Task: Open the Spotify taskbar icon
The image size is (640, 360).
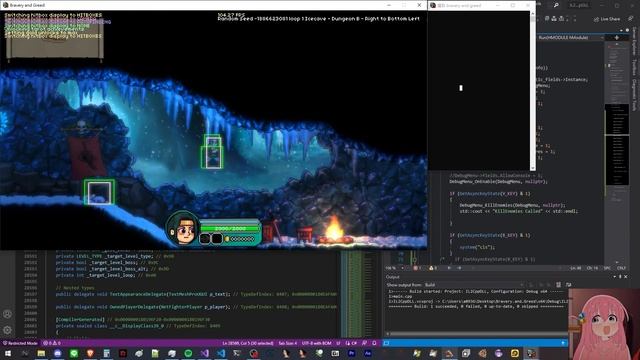Action: tap(188, 353)
